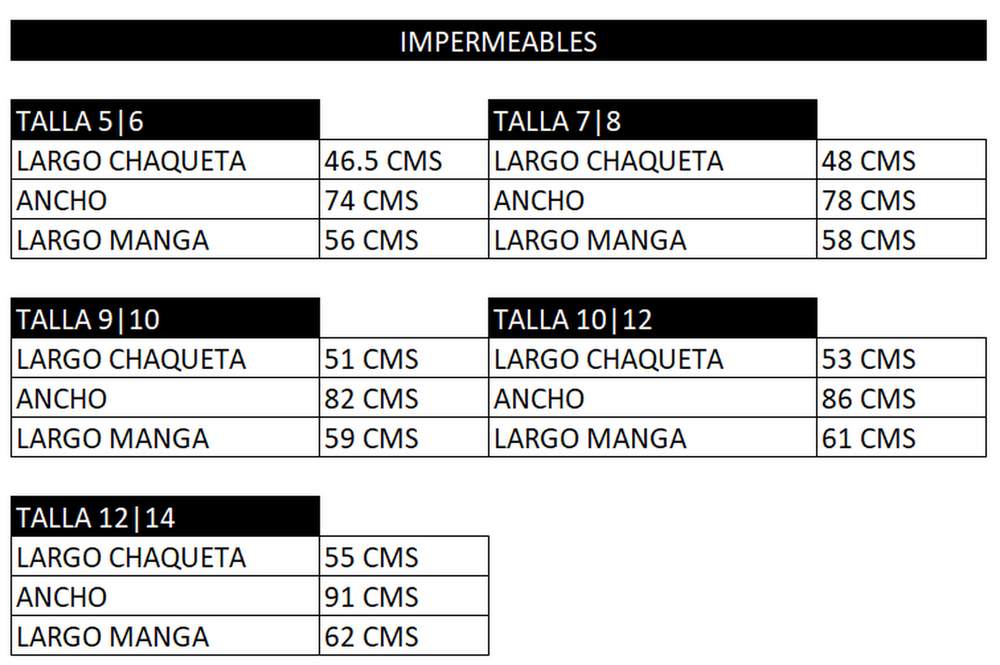The width and height of the screenshot is (1000, 665).
Task: Select the 78 CMS cell
Action: 900,200
